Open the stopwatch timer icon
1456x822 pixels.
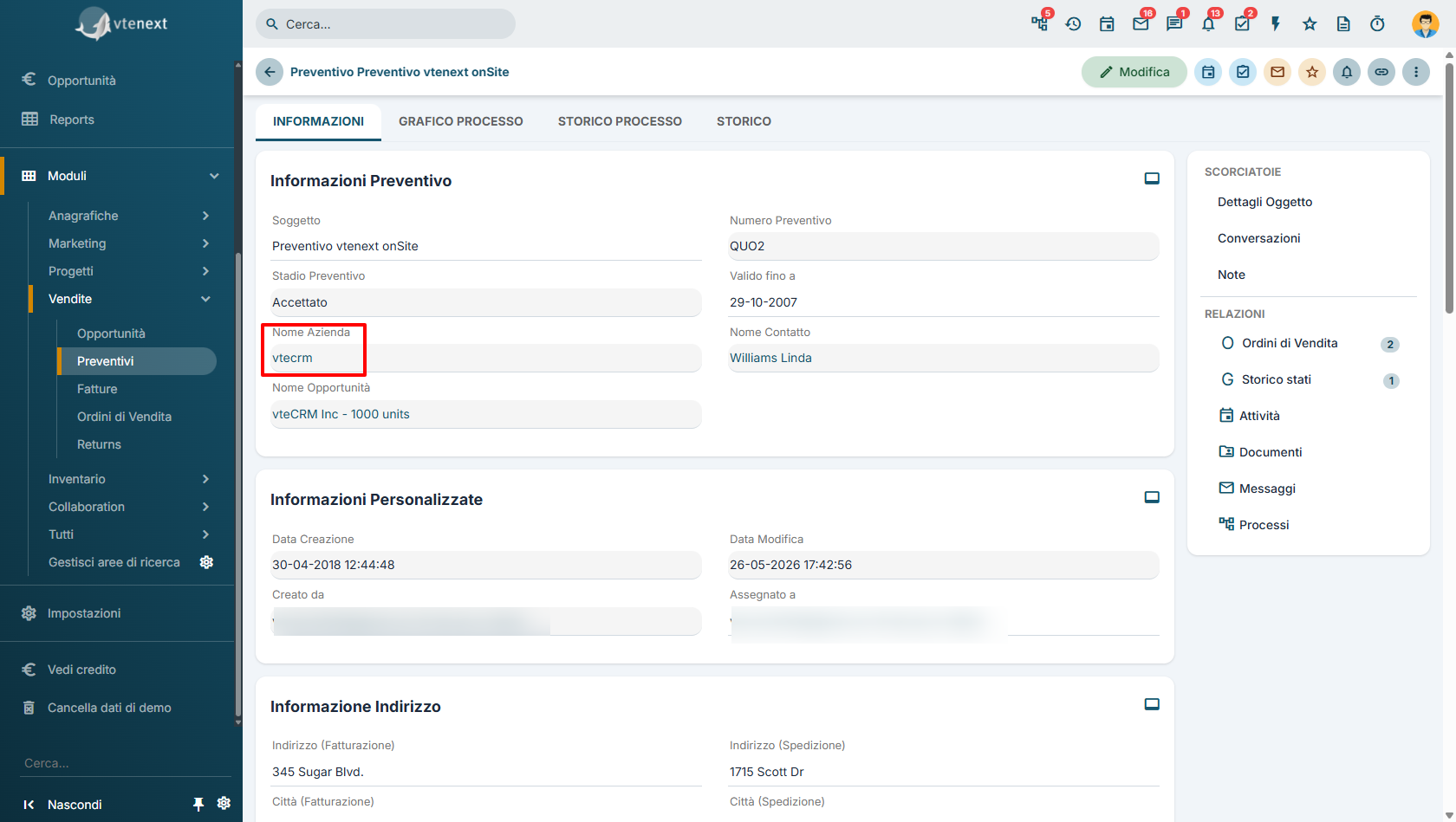(x=1377, y=24)
